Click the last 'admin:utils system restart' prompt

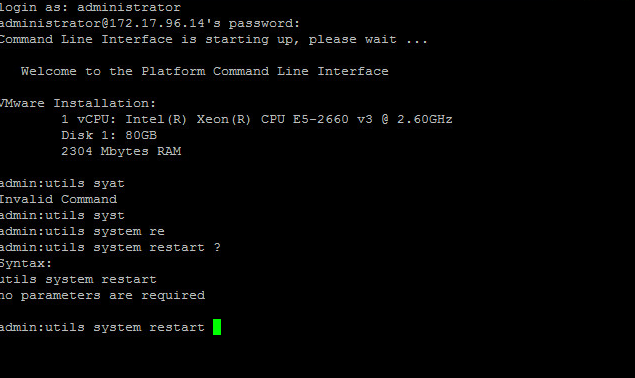click(102, 327)
